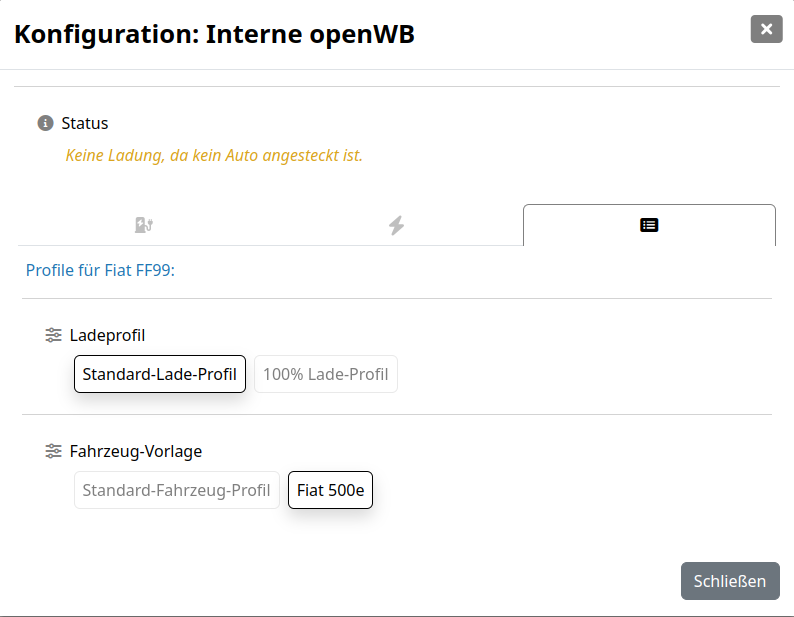
Task: Select the list profile tab icon
Action: pos(649,225)
